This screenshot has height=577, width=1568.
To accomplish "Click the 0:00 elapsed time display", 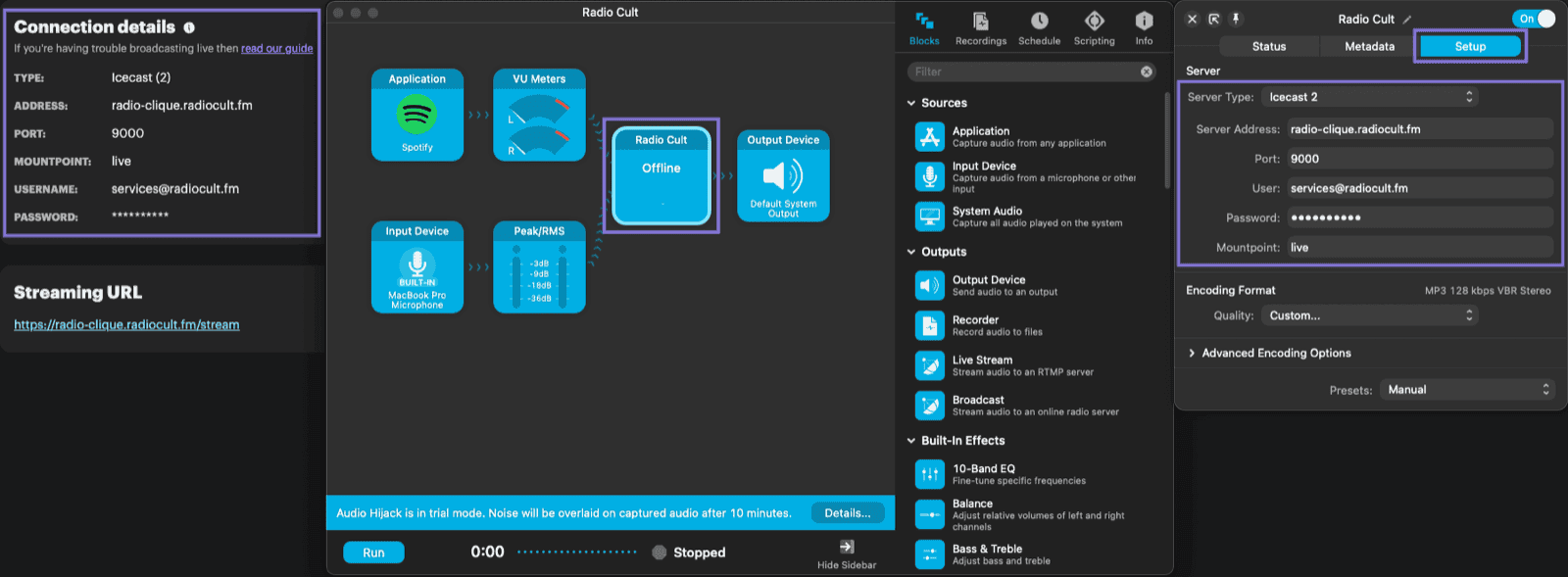I will pos(487,552).
